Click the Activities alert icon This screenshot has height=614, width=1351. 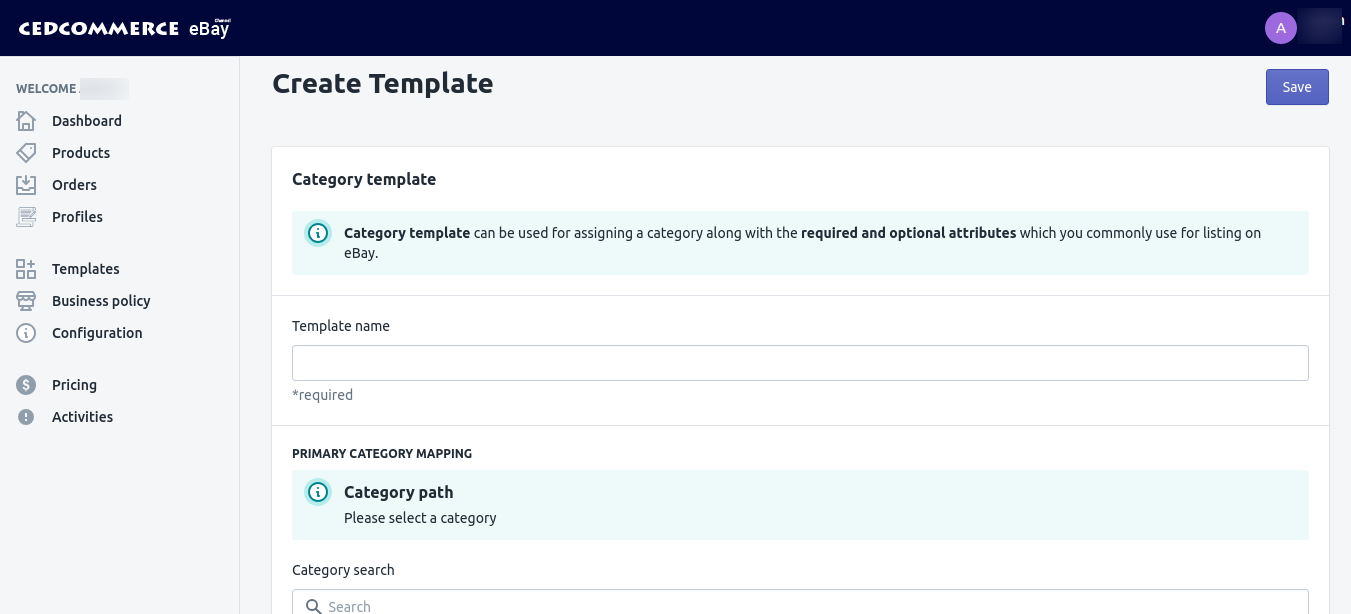(x=26, y=417)
